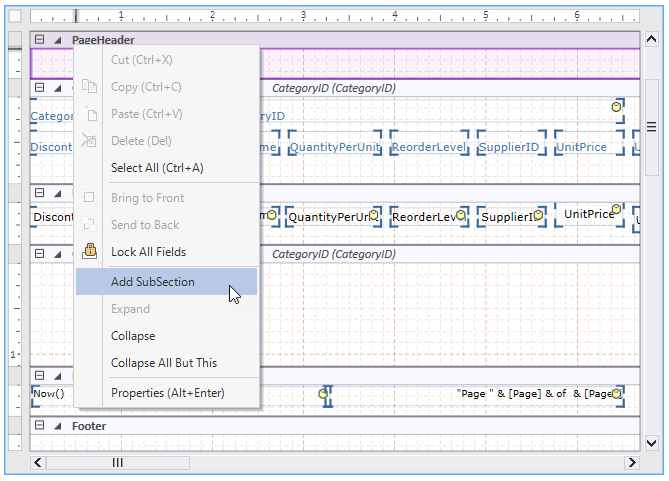669x481 pixels.
Task: Click the smart tag on SupplierID field
Action: (538, 214)
